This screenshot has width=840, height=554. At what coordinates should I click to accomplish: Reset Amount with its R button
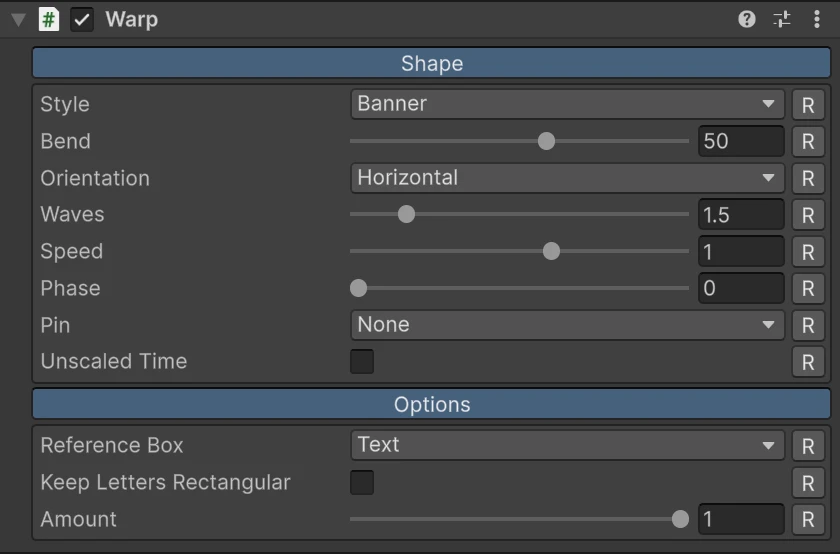click(x=808, y=519)
